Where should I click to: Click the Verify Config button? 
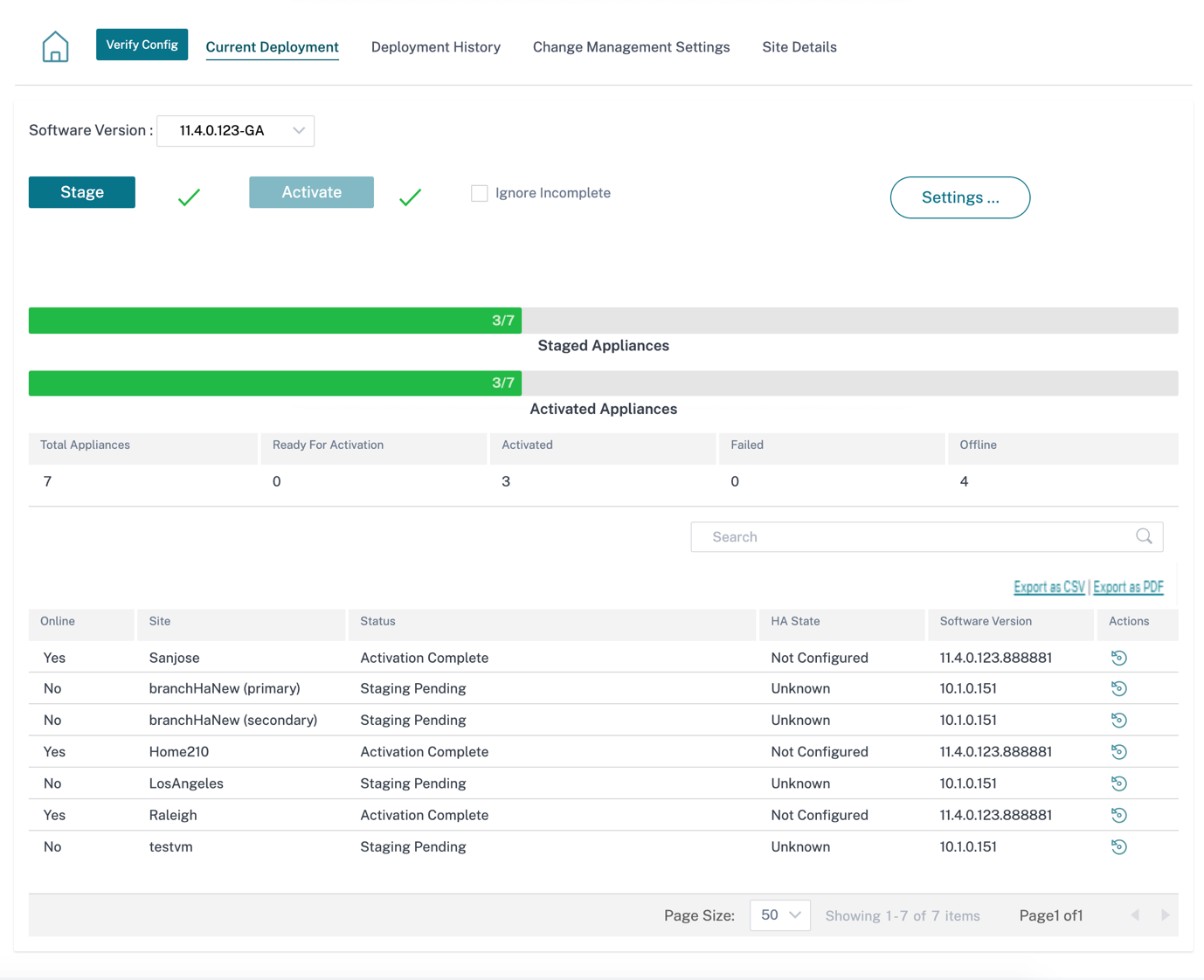click(x=142, y=45)
